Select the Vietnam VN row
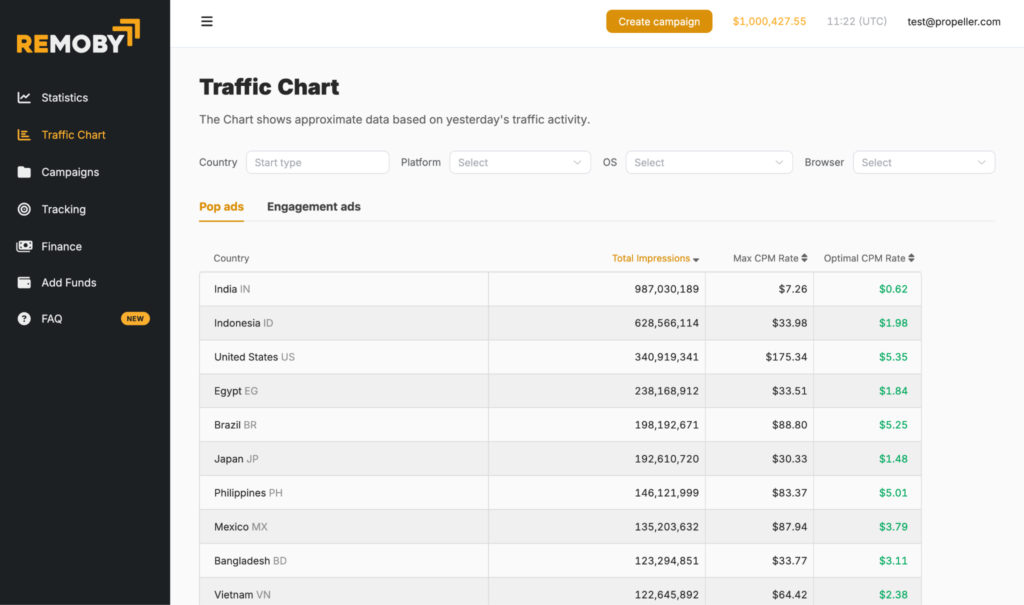The width and height of the screenshot is (1024, 605). click(x=560, y=592)
